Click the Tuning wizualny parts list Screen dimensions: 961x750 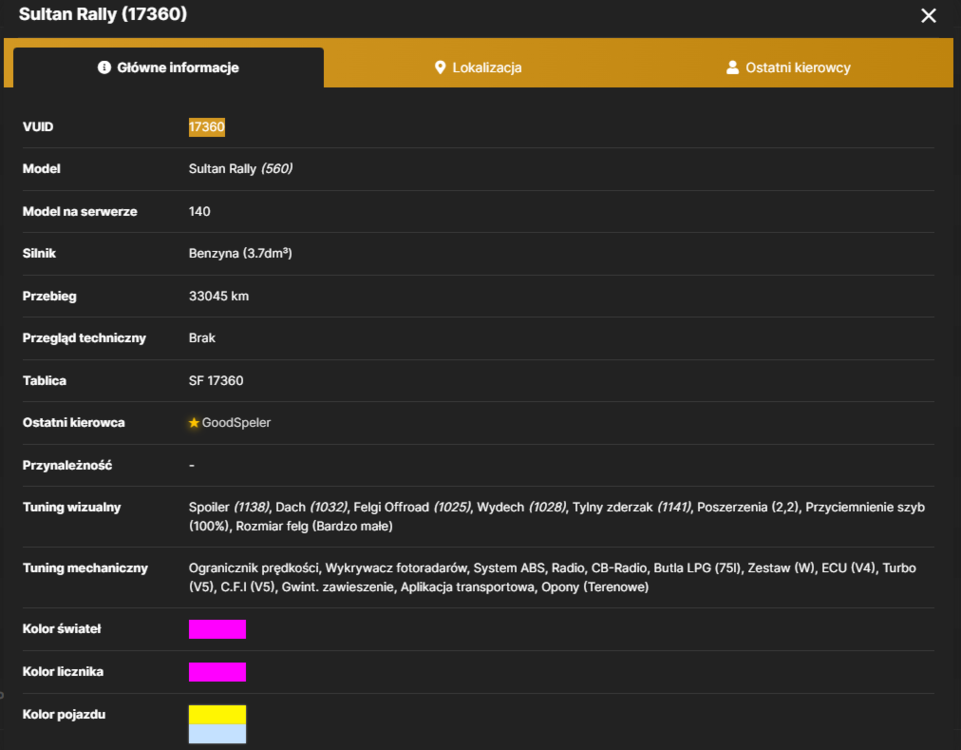556,517
